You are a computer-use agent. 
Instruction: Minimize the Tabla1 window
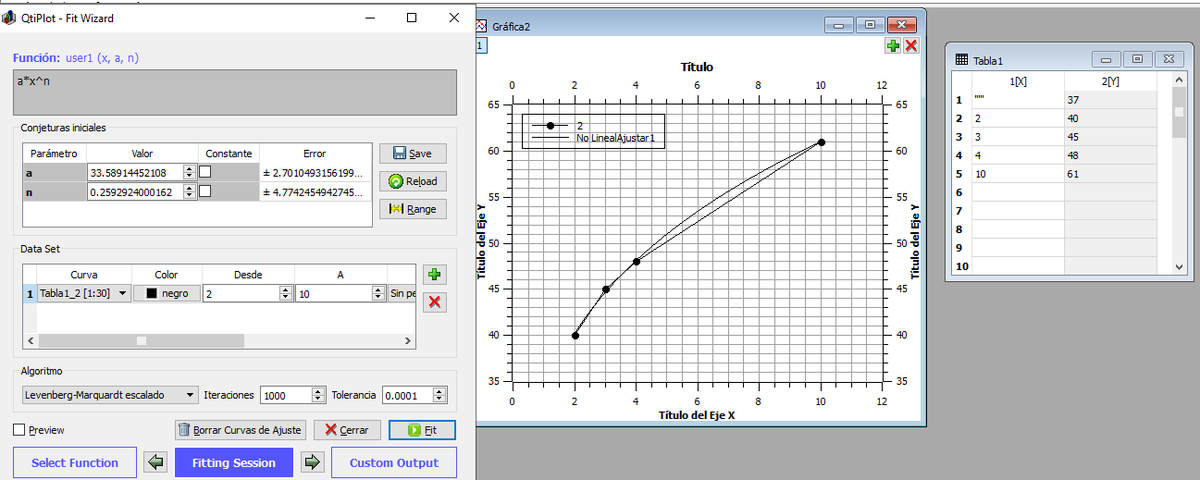coord(1107,60)
